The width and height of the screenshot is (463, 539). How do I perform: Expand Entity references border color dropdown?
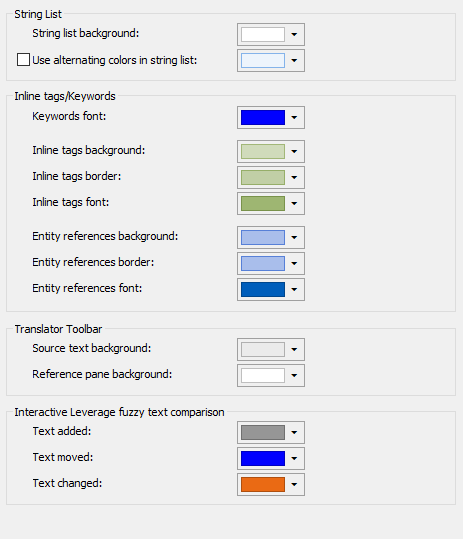point(294,263)
